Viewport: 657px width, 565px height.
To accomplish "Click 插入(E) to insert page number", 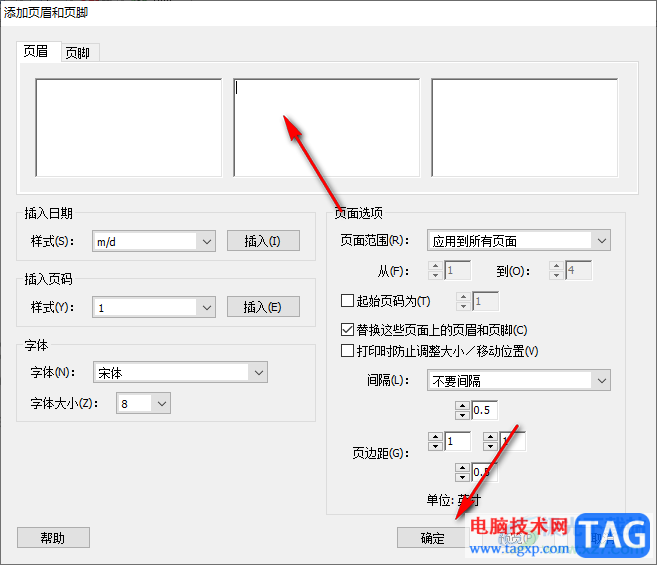I will point(263,307).
